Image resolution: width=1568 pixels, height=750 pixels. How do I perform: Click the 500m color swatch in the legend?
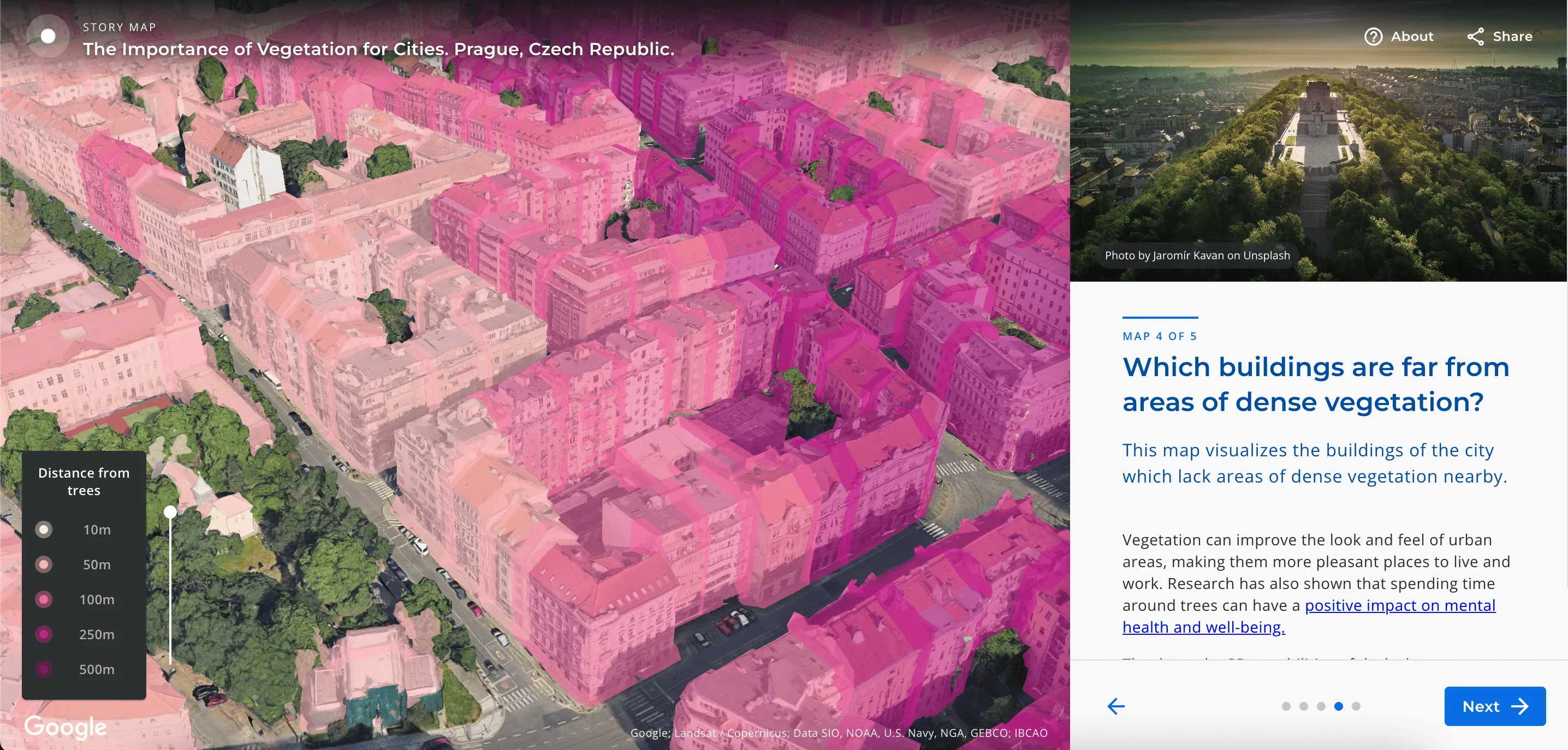(44, 669)
